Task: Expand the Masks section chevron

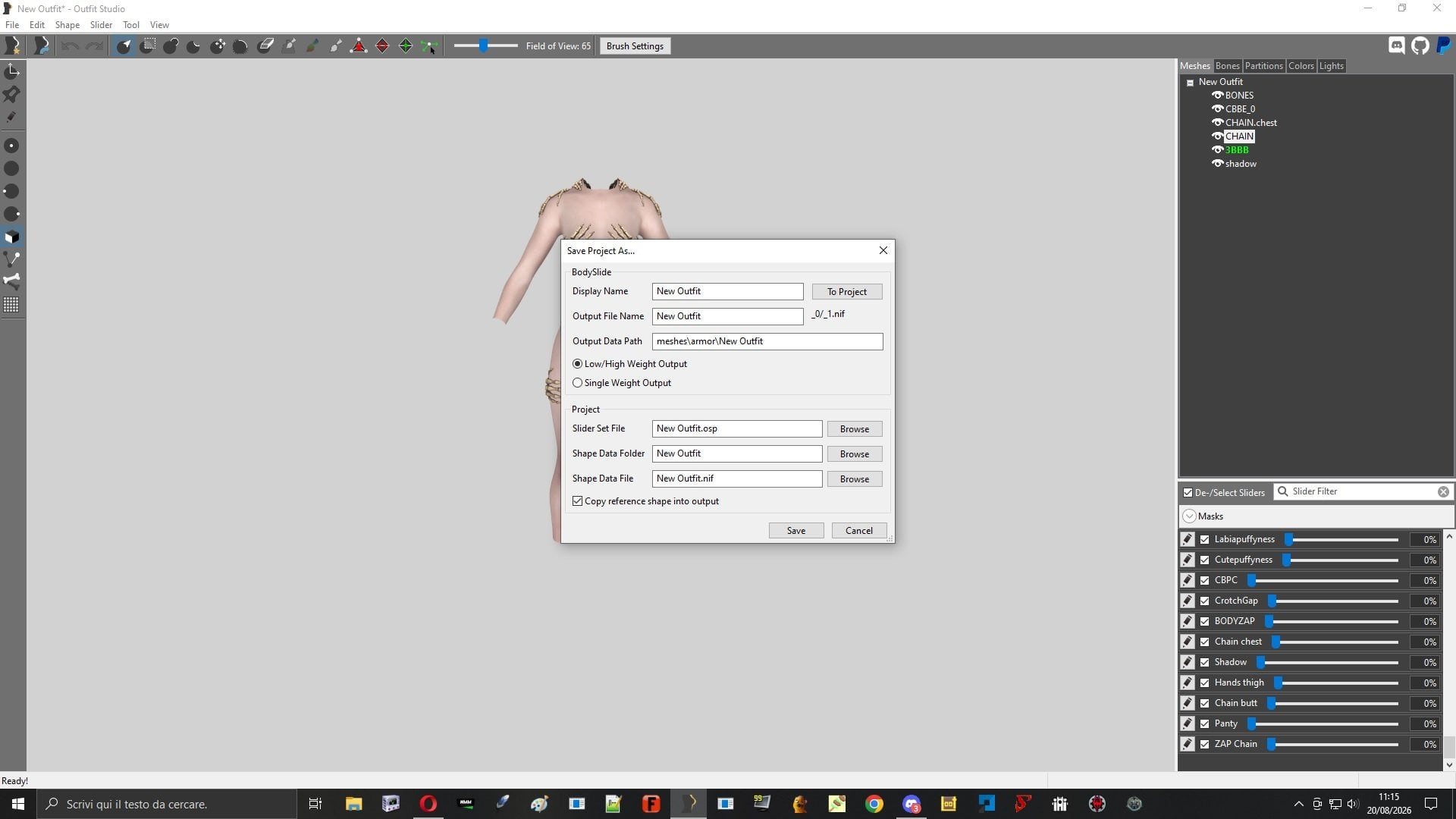Action: [1189, 516]
